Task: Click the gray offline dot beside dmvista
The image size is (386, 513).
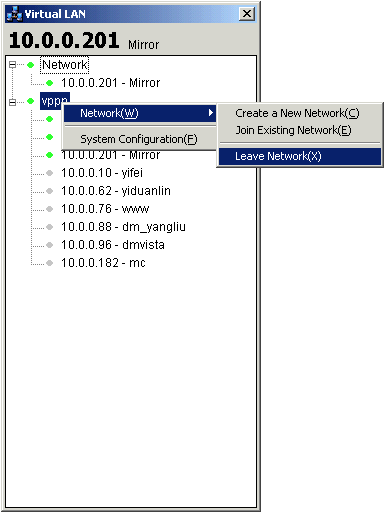Action: tap(50, 245)
